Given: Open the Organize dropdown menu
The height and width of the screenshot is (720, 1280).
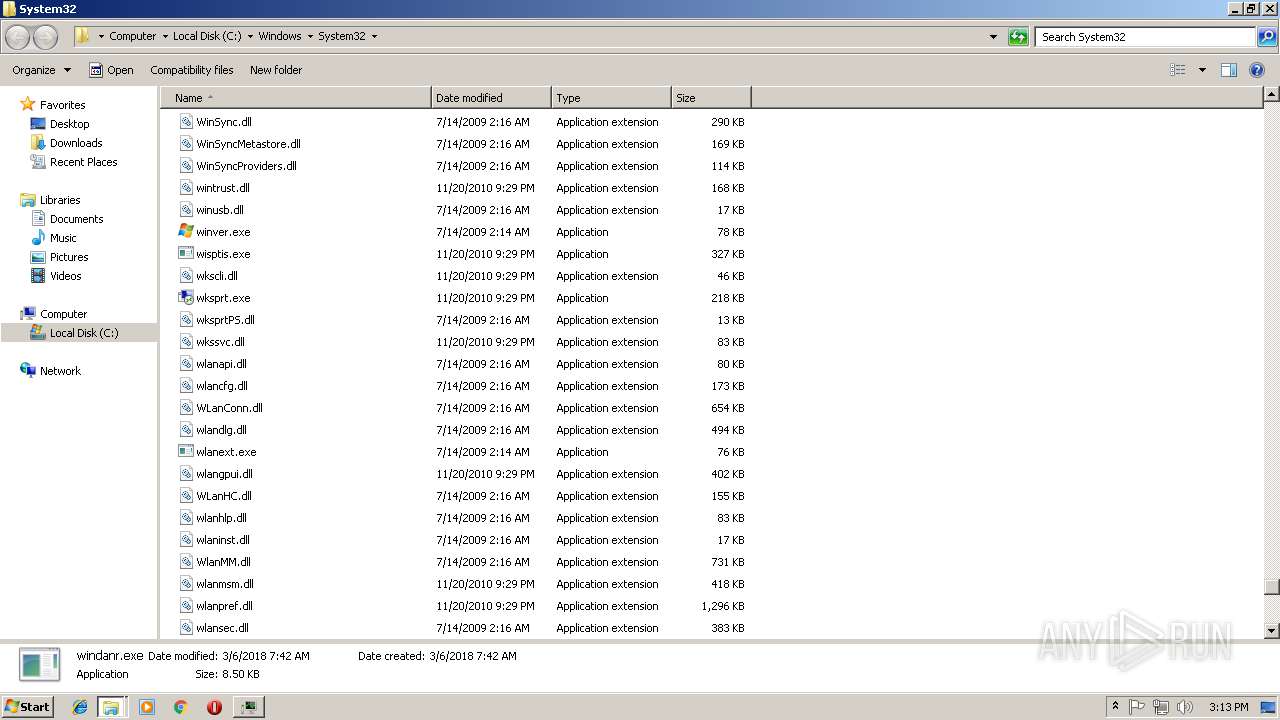Looking at the screenshot, I should [x=42, y=70].
